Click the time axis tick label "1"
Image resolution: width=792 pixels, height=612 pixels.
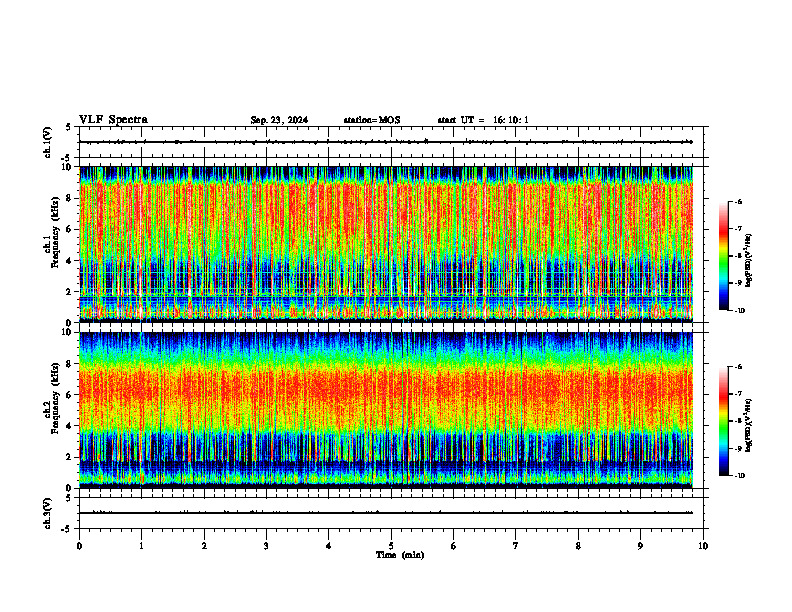tap(141, 546)
